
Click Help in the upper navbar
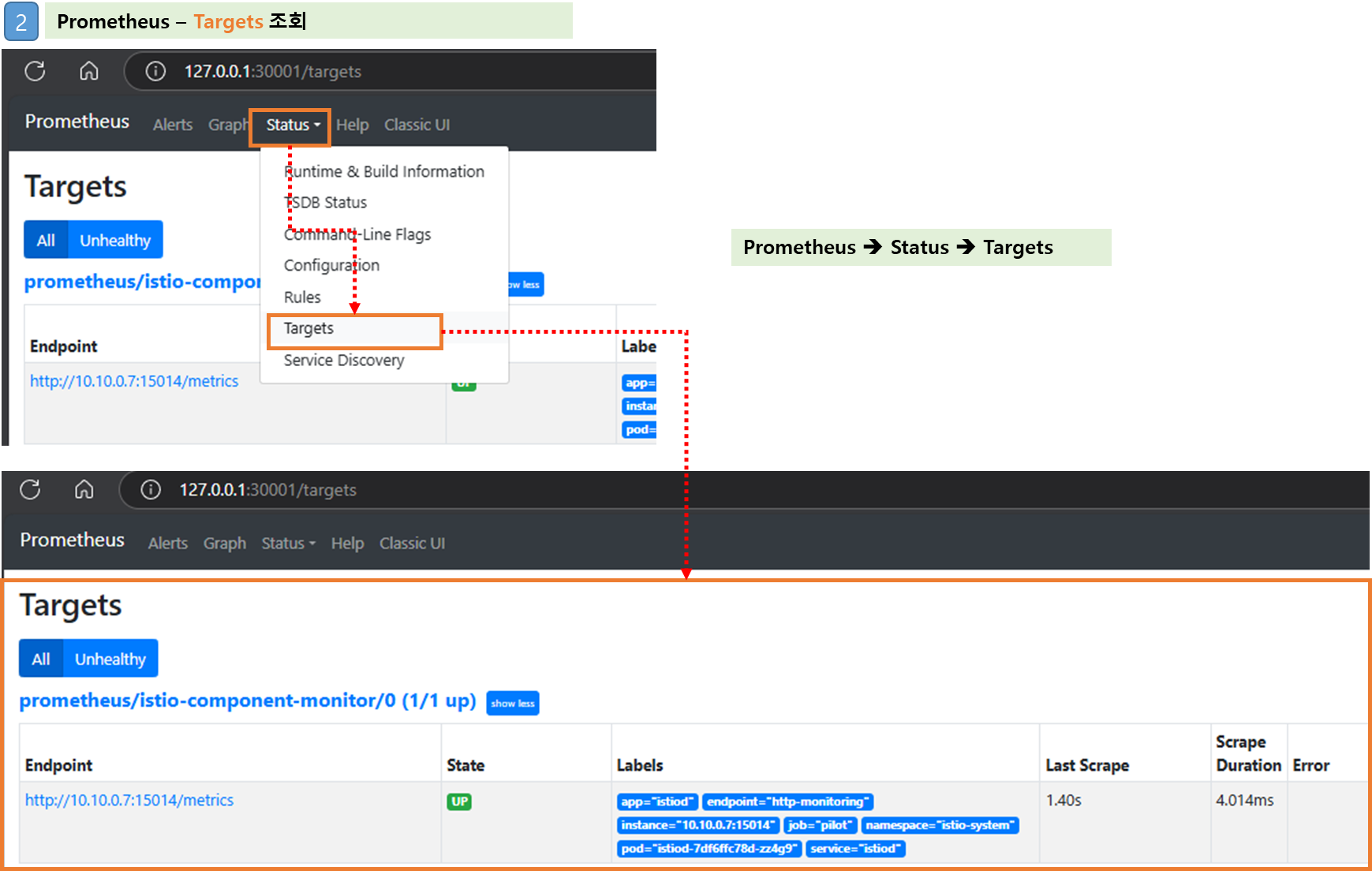352,125
